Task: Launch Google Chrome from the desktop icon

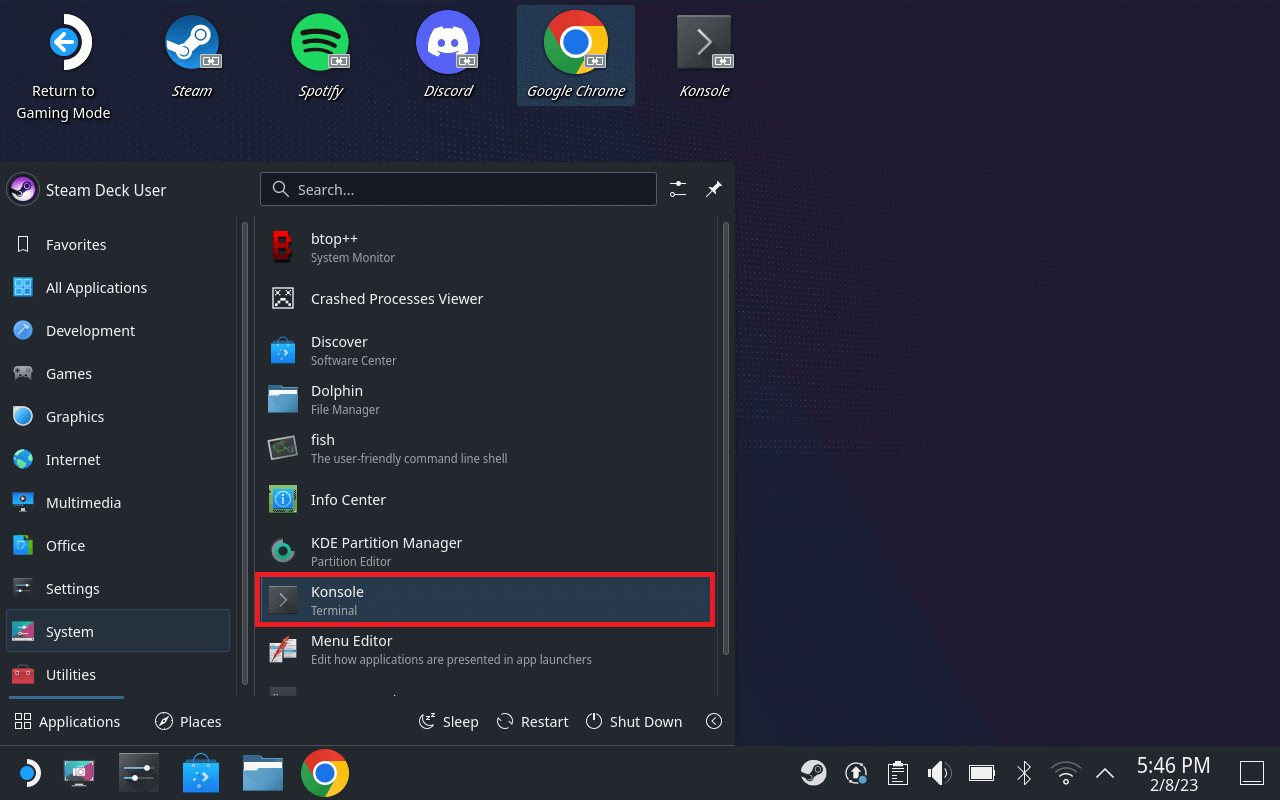Action: [576, 56]
